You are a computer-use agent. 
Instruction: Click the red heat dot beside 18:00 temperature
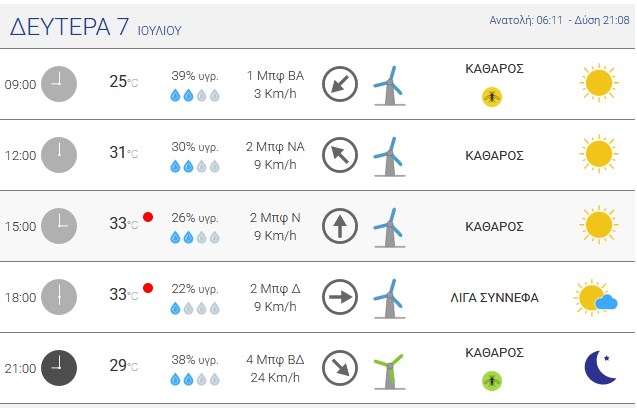(148, 288)
